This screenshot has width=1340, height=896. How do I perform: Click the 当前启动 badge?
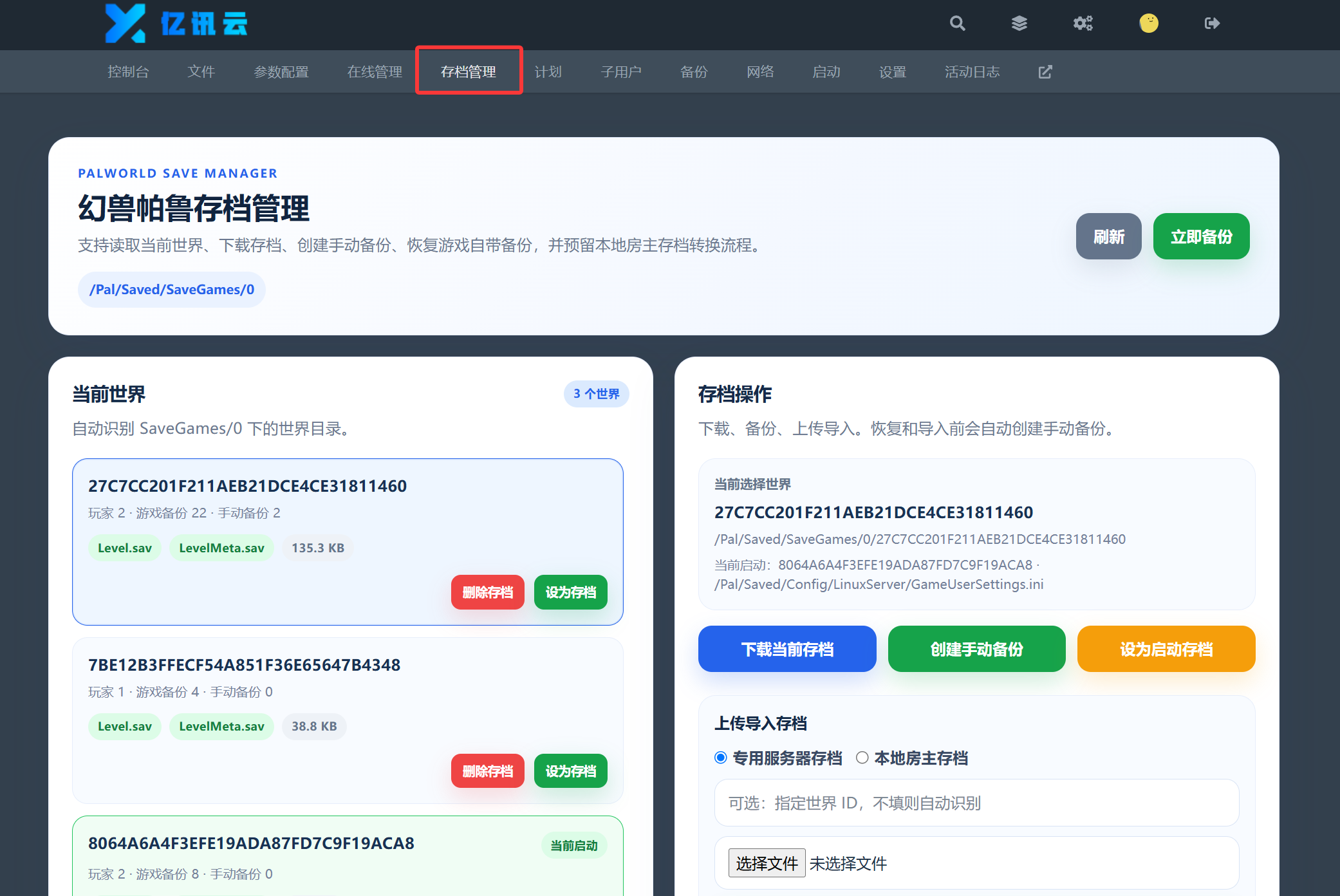pos(574,846)
